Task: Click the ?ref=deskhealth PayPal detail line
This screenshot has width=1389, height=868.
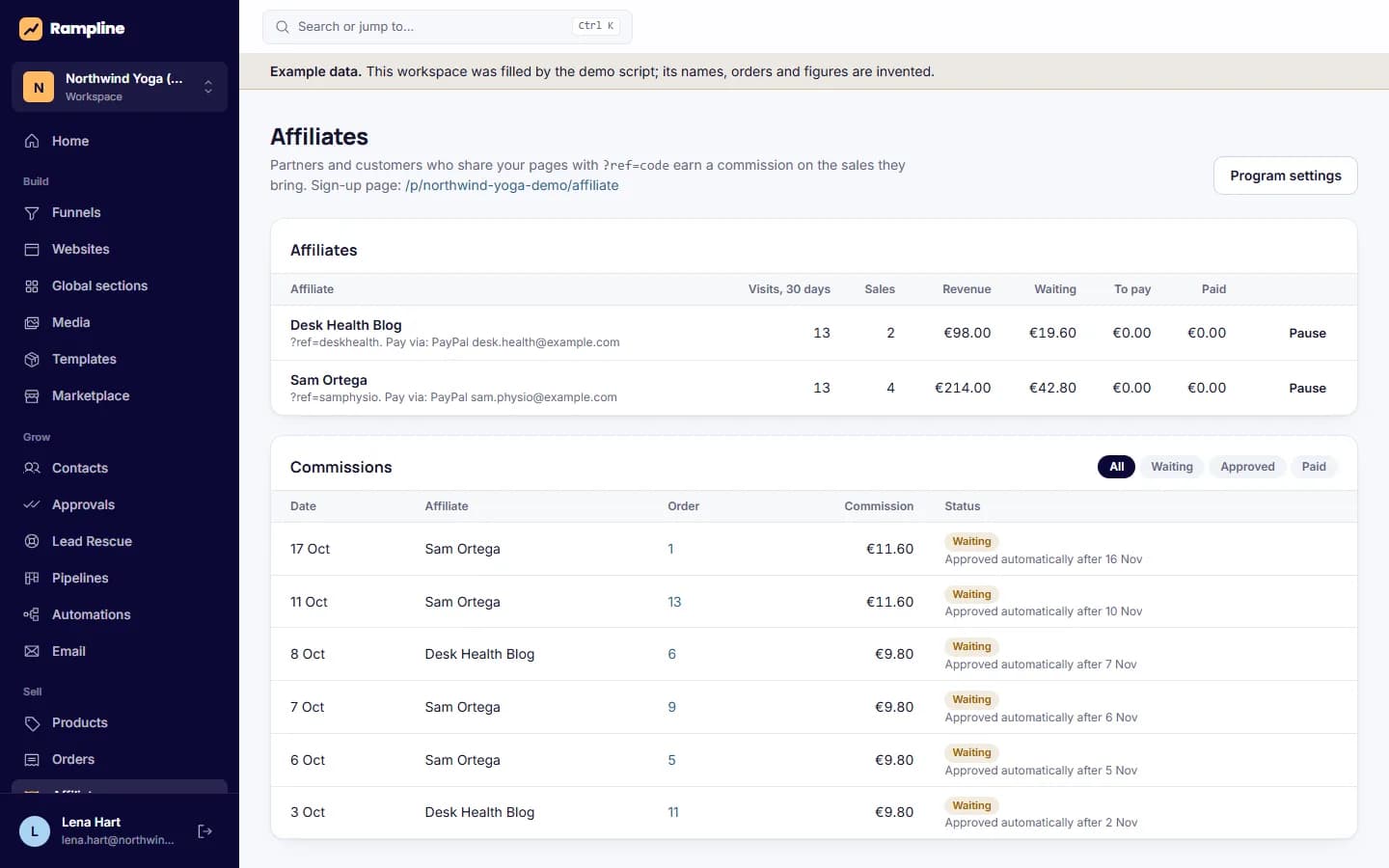Action: coord(455,342)
